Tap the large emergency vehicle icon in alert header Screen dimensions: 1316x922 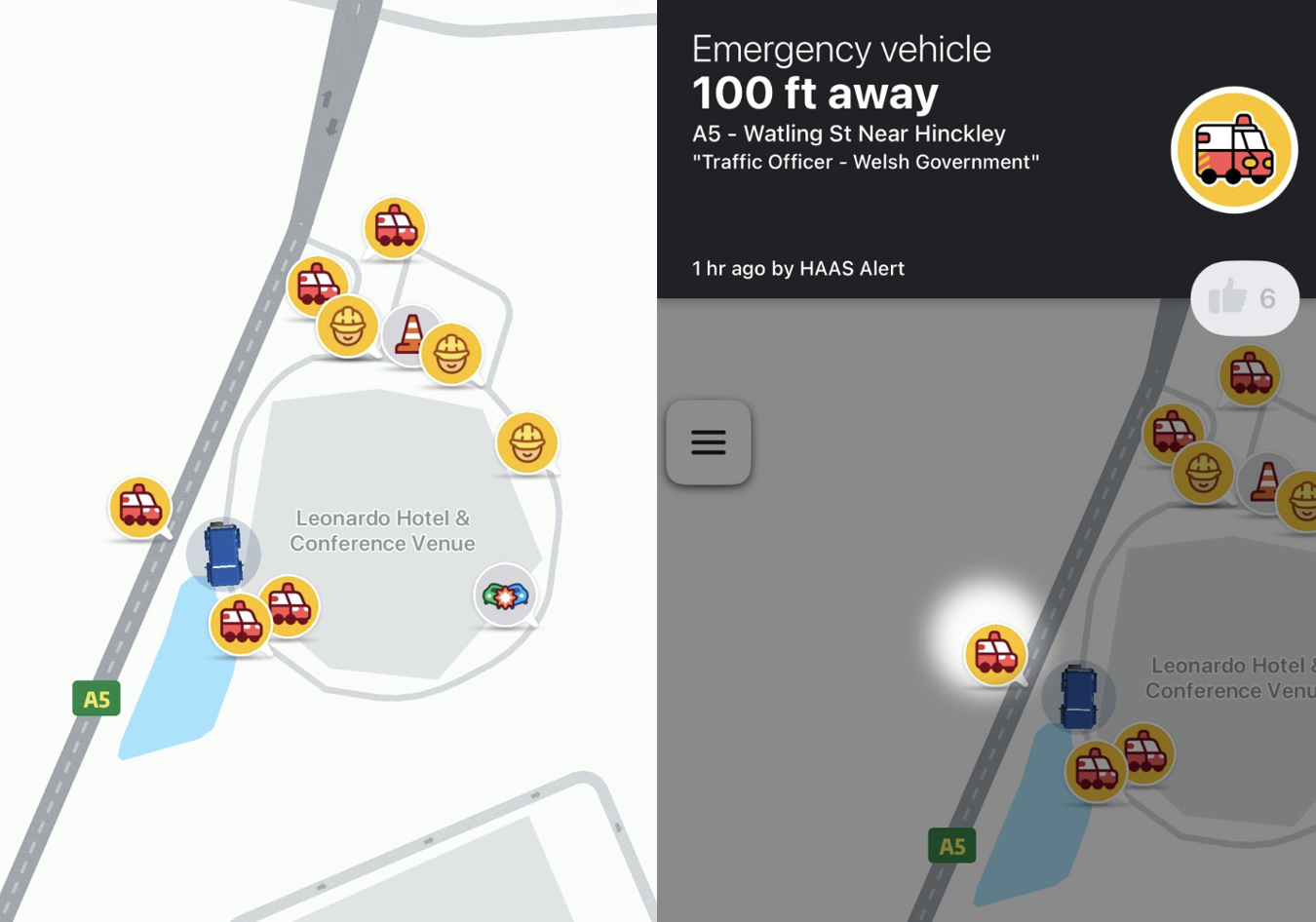(1234, 150)
